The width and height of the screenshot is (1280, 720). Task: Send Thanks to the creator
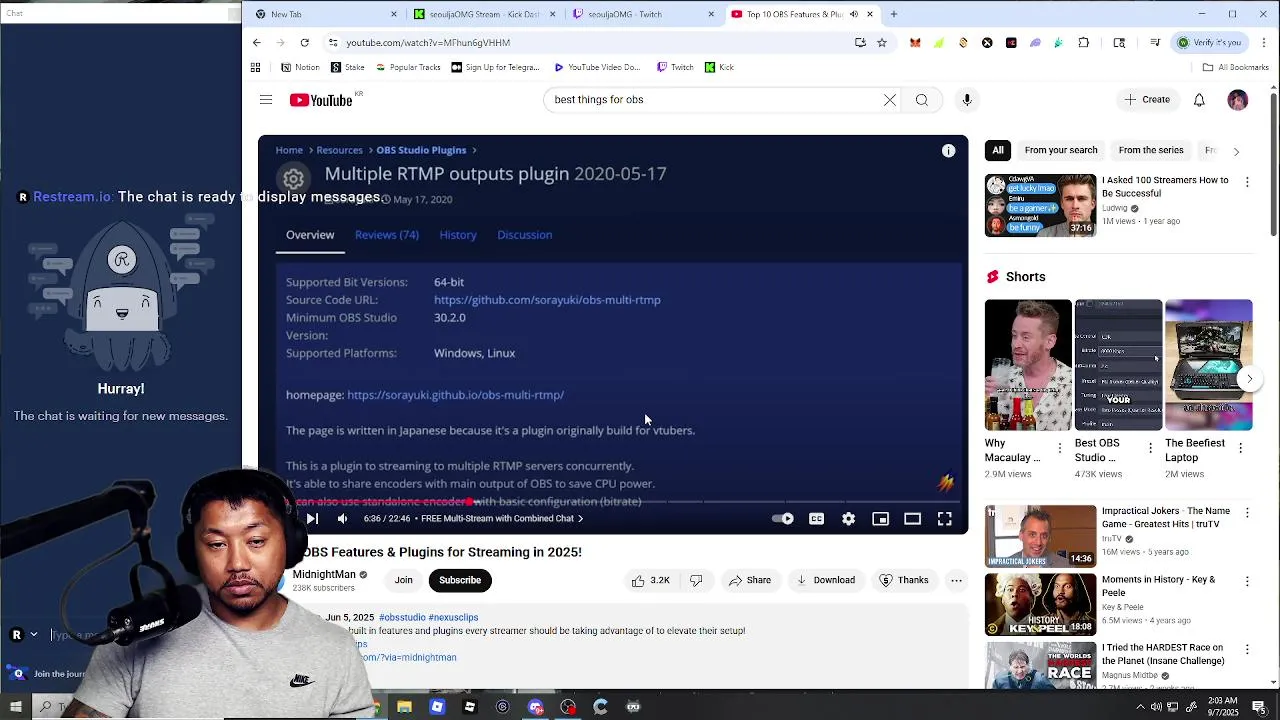click(x=903, y=580)
